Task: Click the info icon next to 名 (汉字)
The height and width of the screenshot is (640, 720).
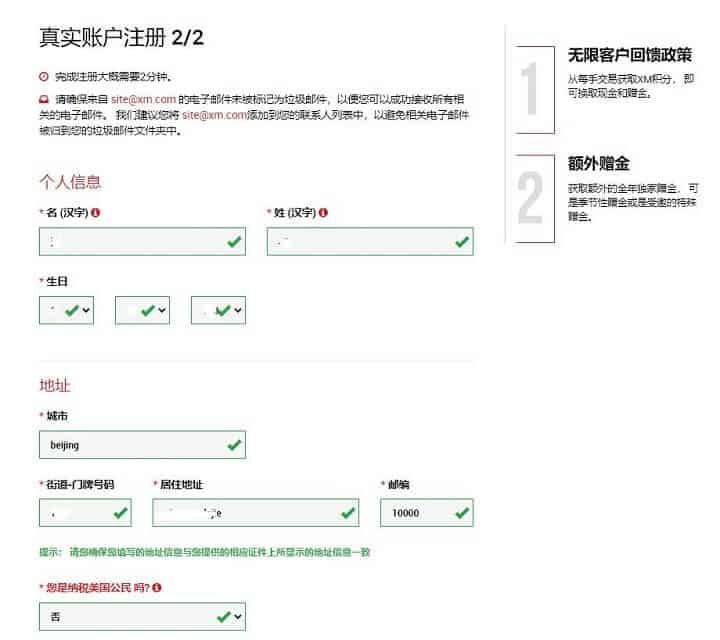Action: click(x=96, y=213)
